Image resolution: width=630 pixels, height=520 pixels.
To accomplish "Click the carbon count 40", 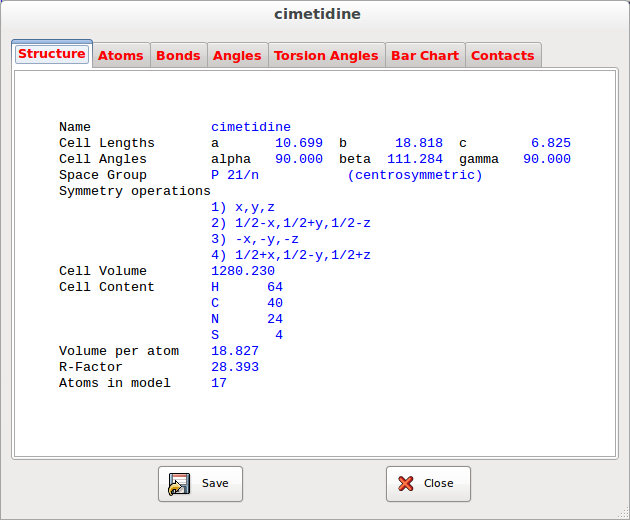I will click(x=275, y=303).
